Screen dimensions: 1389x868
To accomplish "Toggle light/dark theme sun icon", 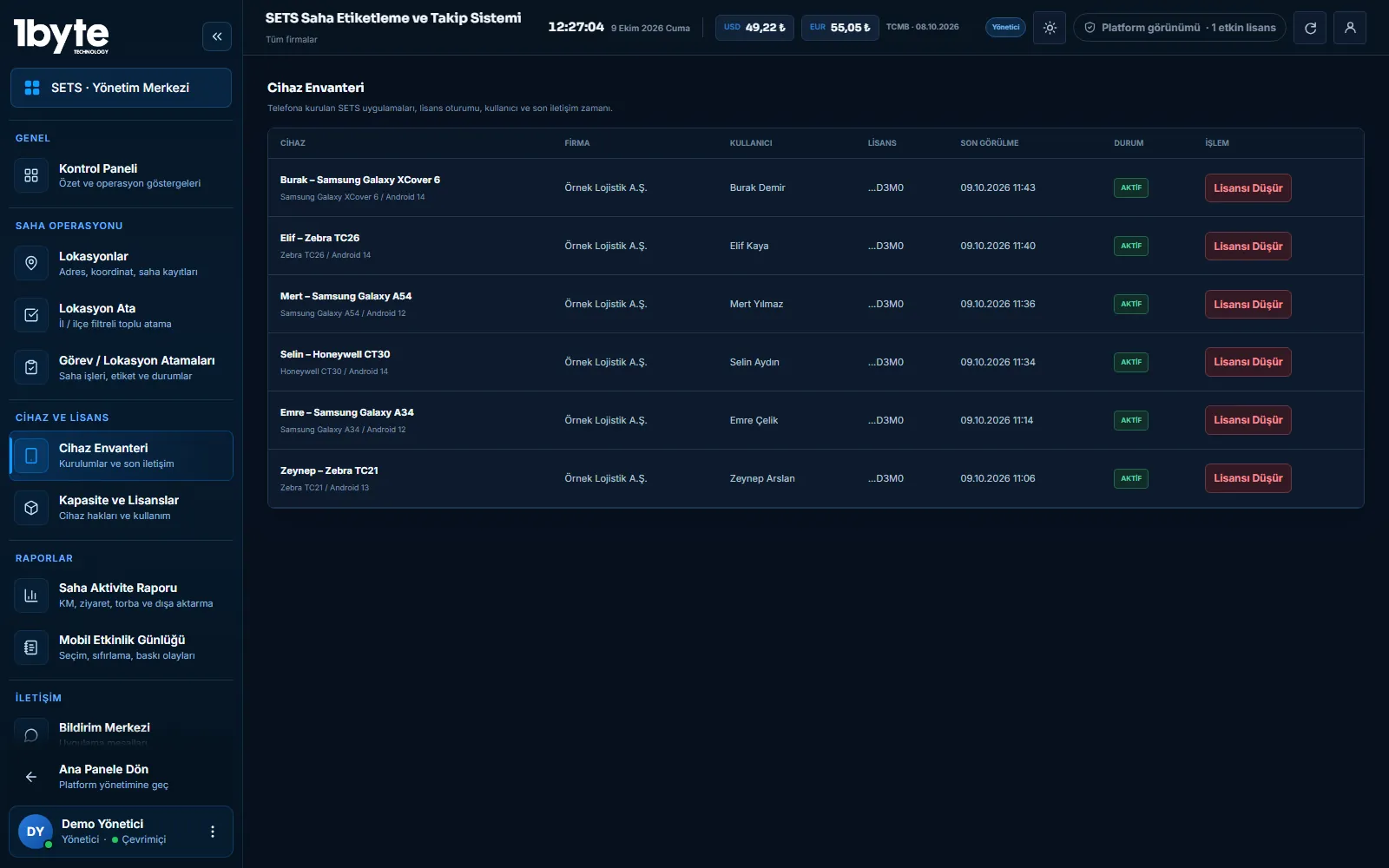I will tap(1050, 28).
